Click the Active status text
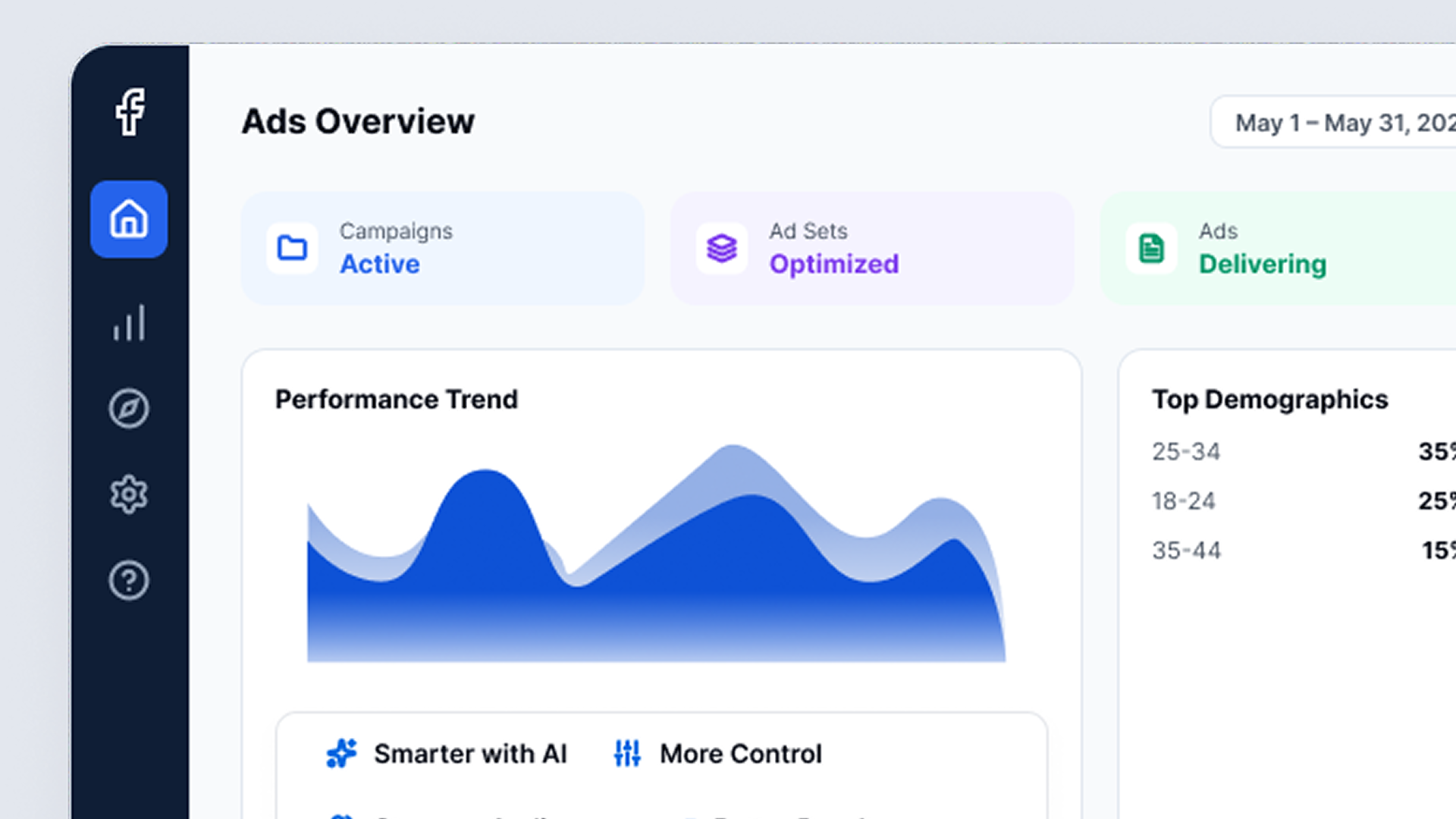 pos(380,264)
